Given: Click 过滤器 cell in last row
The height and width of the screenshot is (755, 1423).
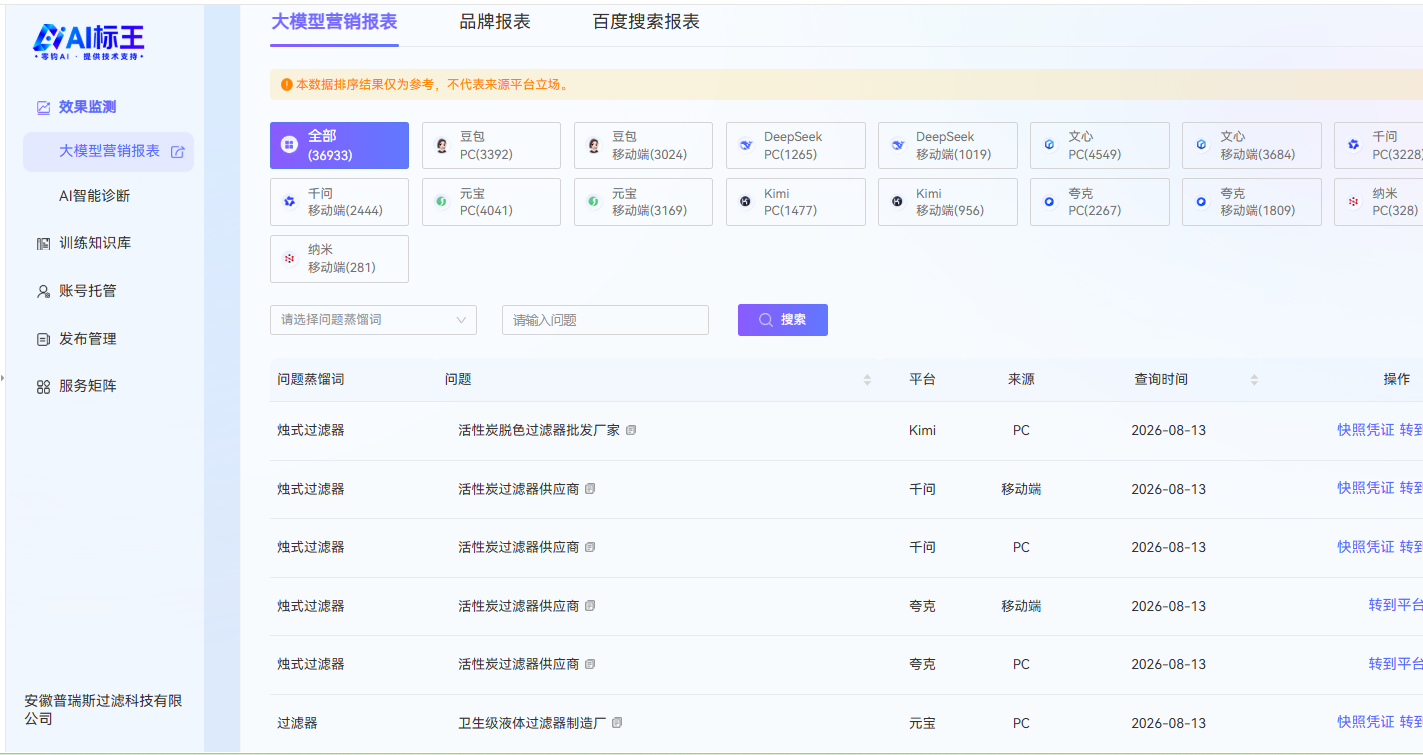Looking at the screenshot, I should tap(297, 723).
